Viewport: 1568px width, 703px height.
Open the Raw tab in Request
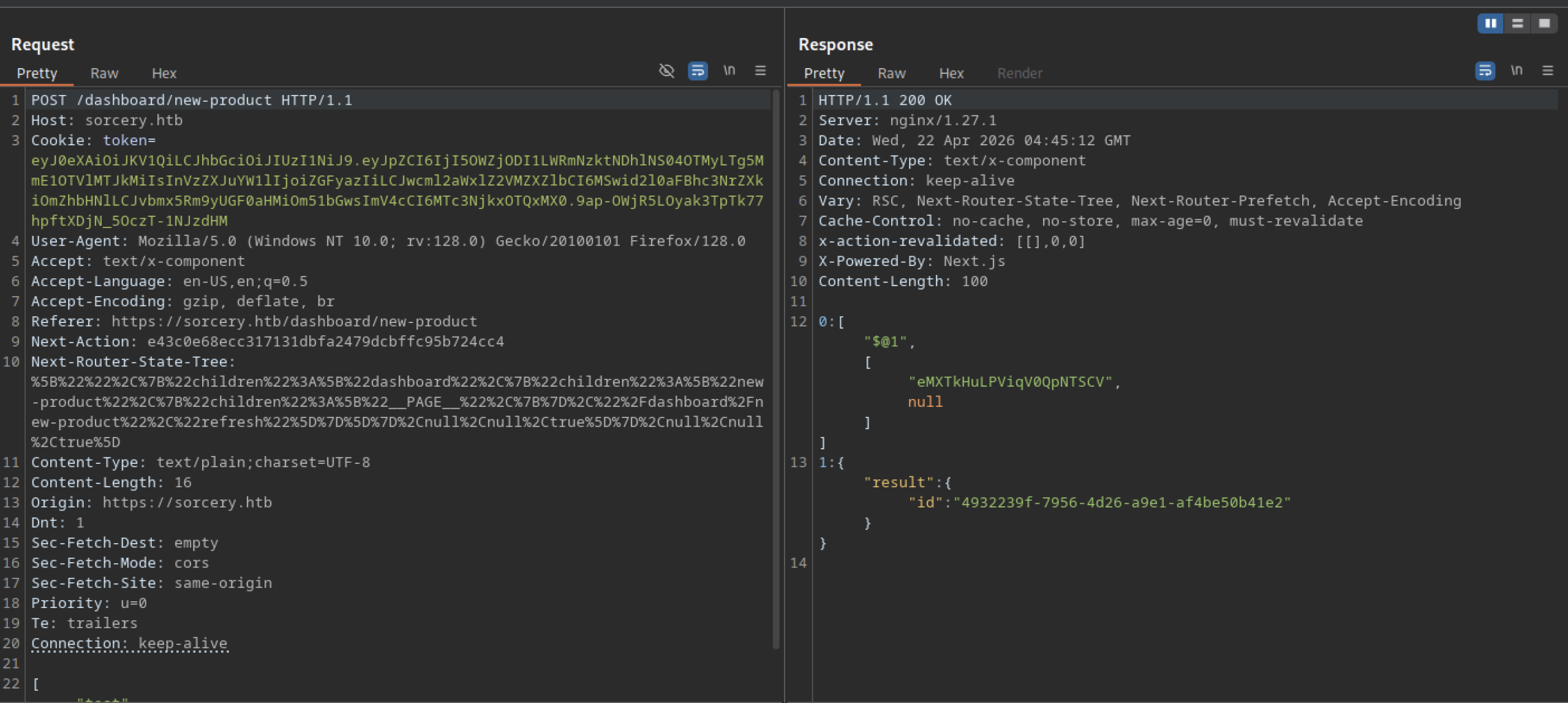pyautogui.click(x=104, y=74)
